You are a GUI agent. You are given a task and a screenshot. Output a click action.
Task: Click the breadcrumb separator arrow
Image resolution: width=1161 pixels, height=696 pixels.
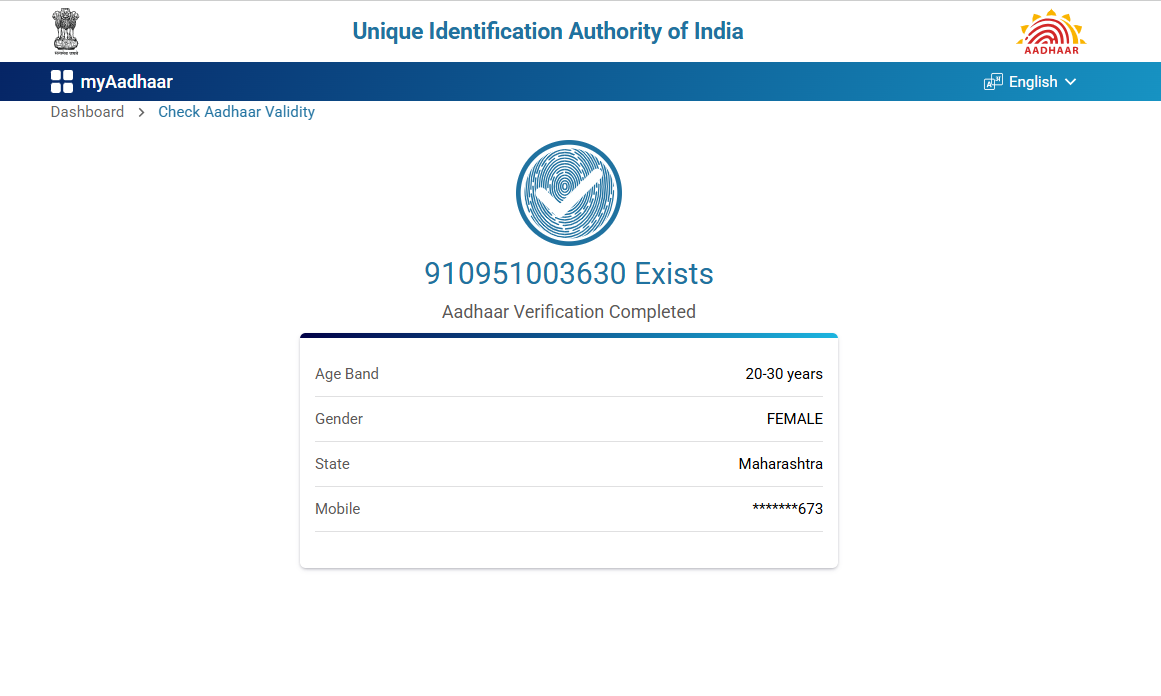[141, 113]
